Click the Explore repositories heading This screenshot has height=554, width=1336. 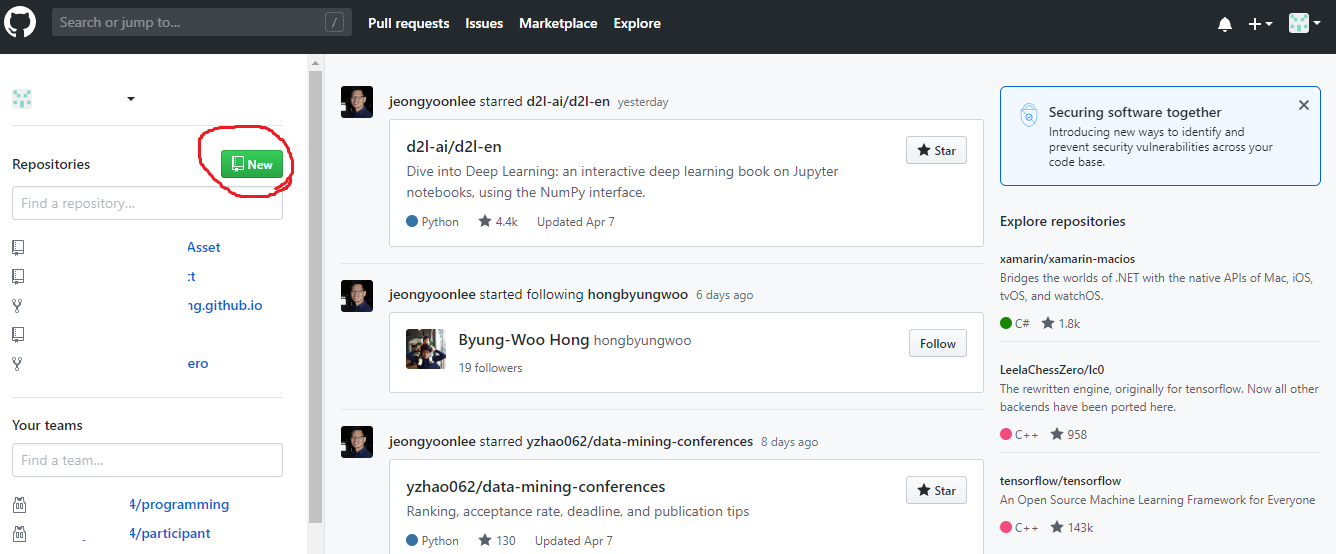(x=1063, y=221)
